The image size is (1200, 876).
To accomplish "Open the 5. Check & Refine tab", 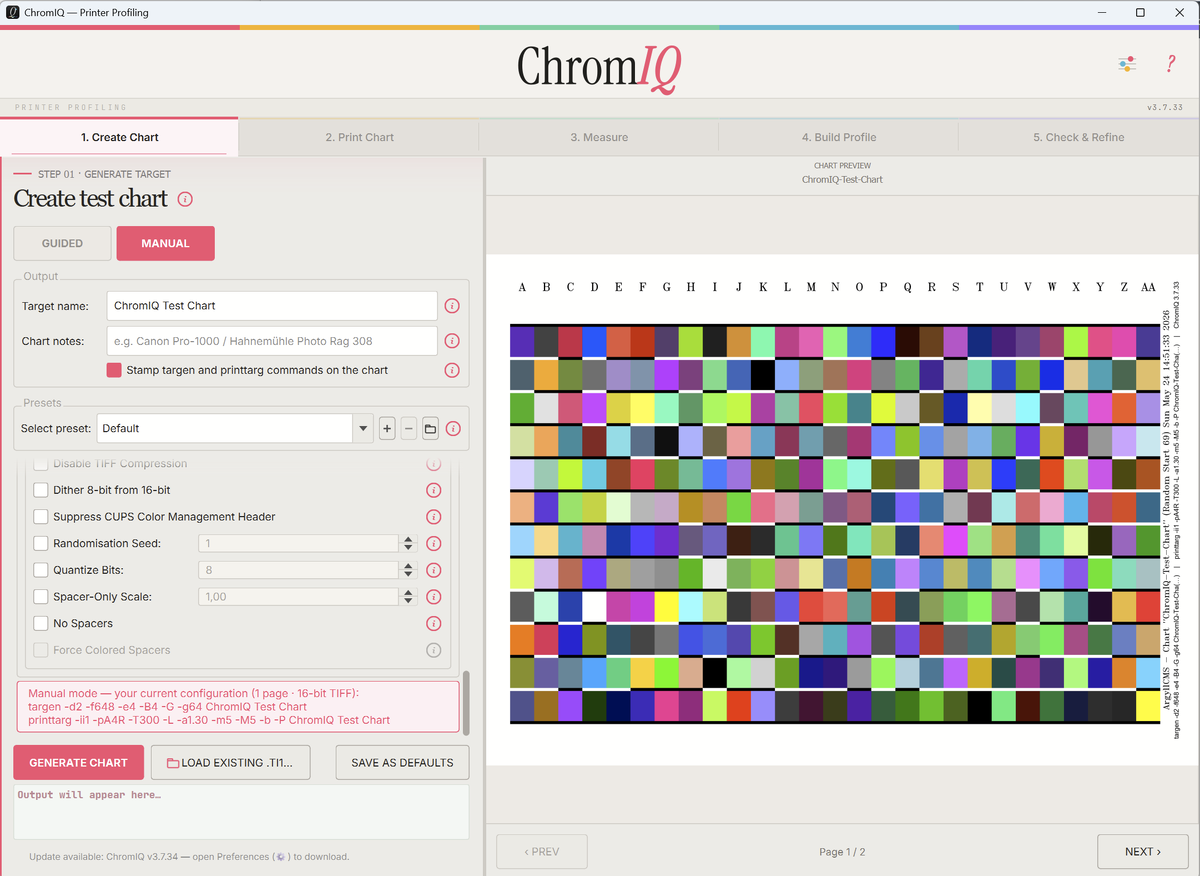I will [1079, 137].
